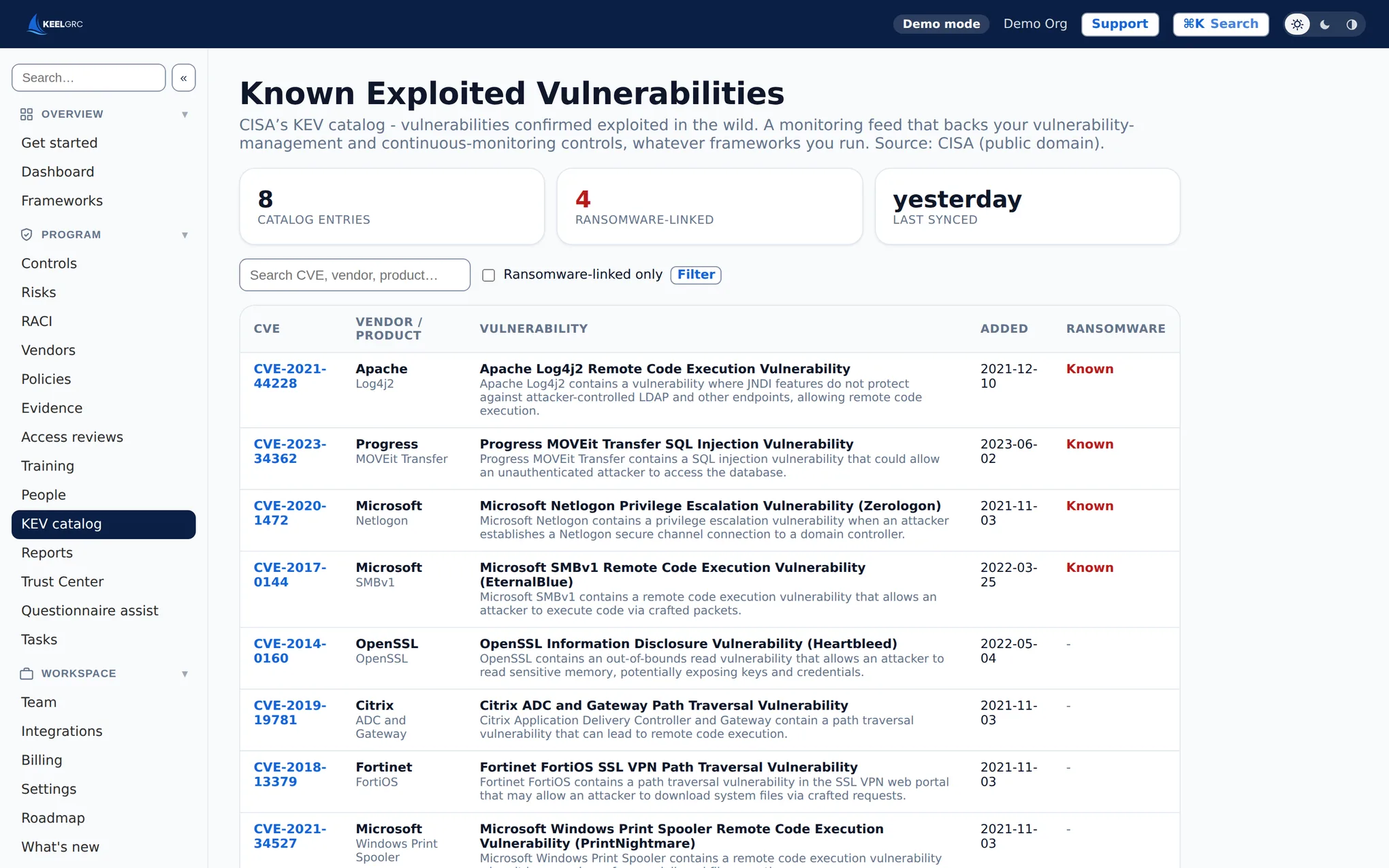1389x868 pixels.
Task: Click the OpenSSL Heartbleed vulnerability title
Action: coord(688,644)
